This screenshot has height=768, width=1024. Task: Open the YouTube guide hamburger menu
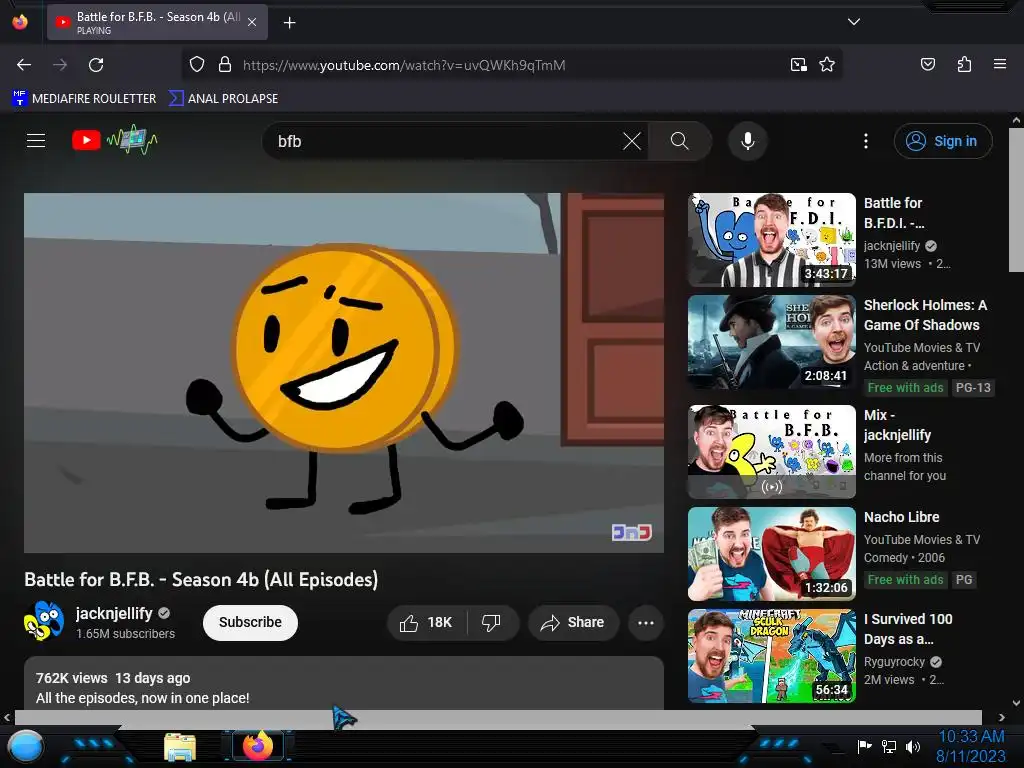36,140
